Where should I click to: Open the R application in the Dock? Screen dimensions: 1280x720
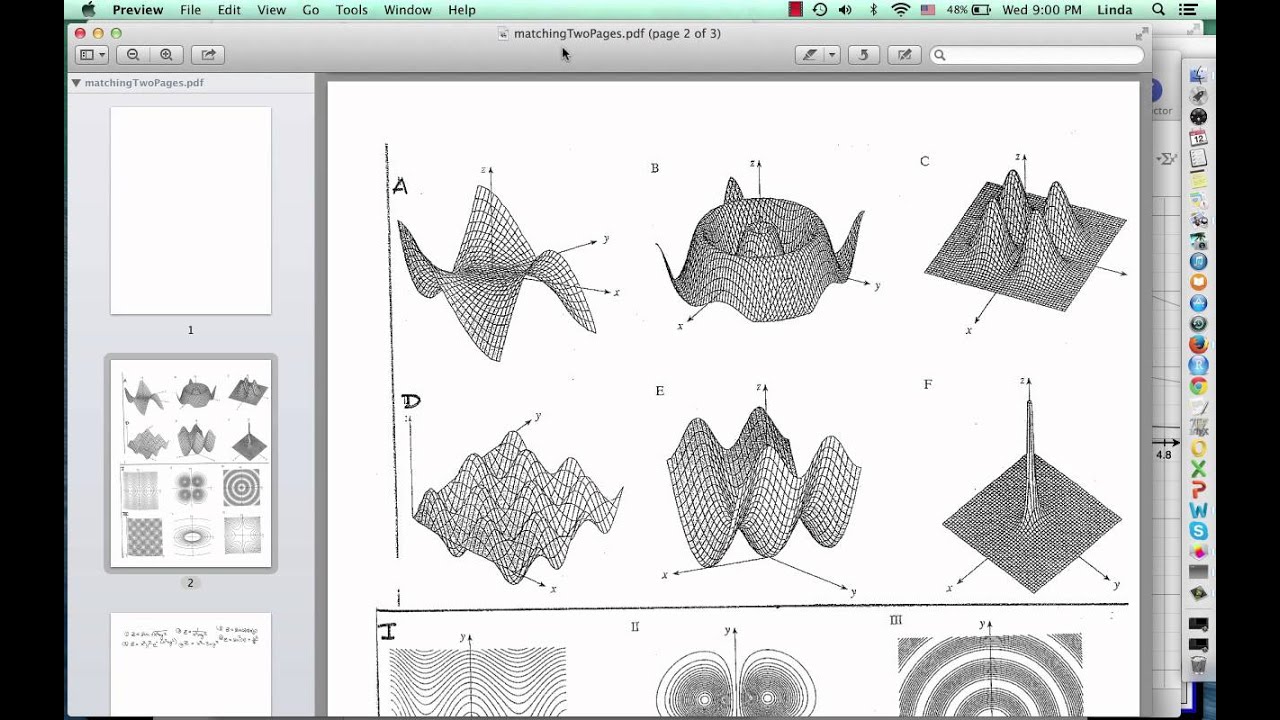[1198, 365]
